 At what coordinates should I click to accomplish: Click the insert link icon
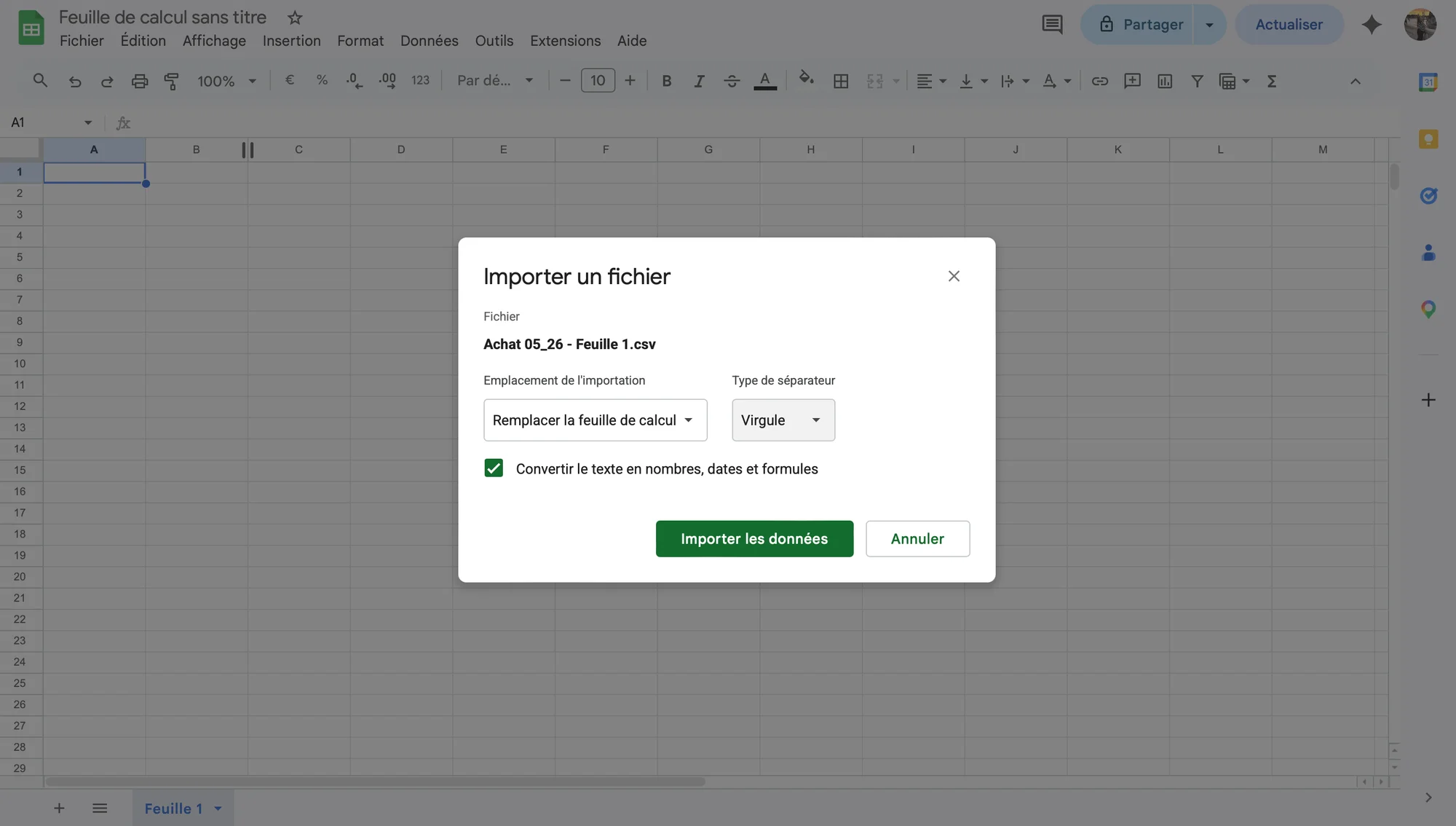(1099, 81)
